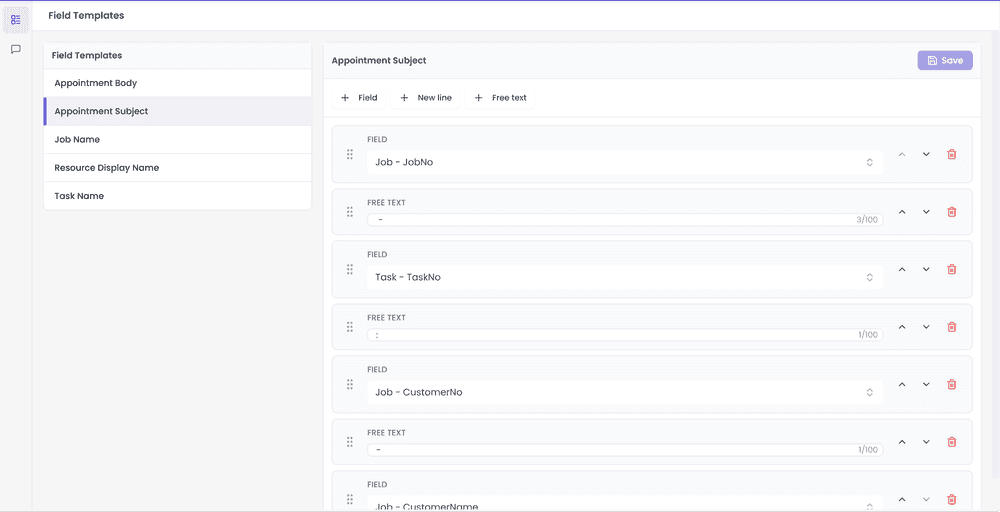1000x512 pixels.
Task: Move 3/100 free text row down
Action: pos(926,212)
